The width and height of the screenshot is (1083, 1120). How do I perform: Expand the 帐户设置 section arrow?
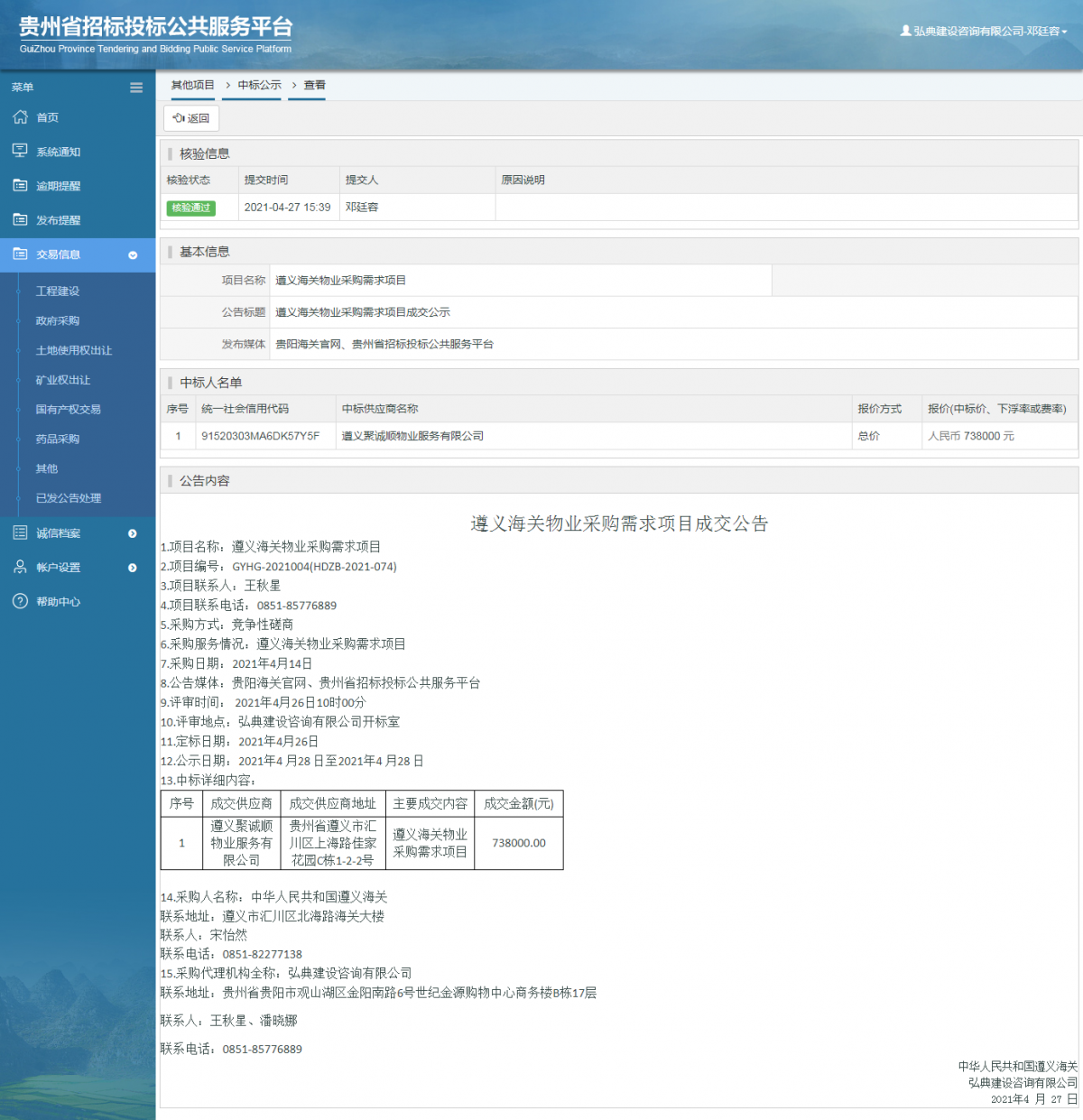click(133, 568)
